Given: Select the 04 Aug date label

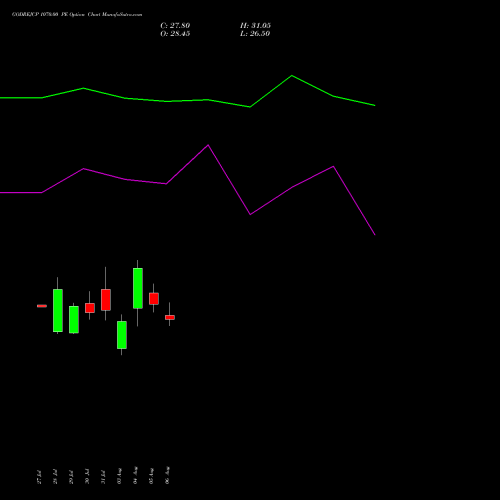Looking at the screenshot, I should click(x=135, y=475).
